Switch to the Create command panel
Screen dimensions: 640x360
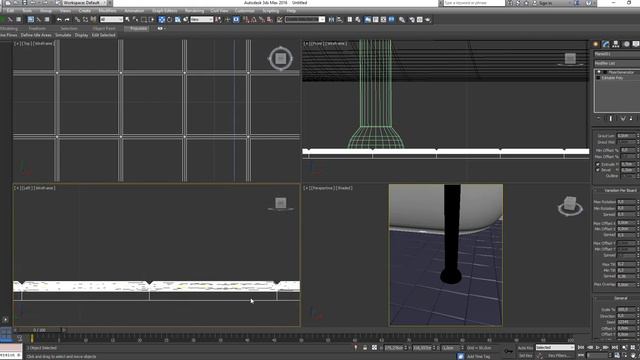[596, 44]
